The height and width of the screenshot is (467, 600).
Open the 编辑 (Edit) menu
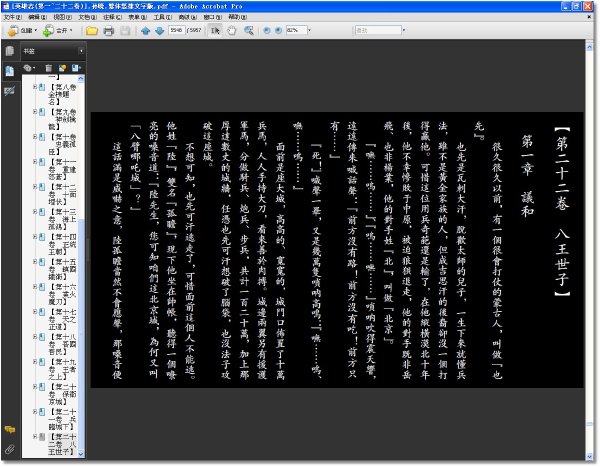37,17
